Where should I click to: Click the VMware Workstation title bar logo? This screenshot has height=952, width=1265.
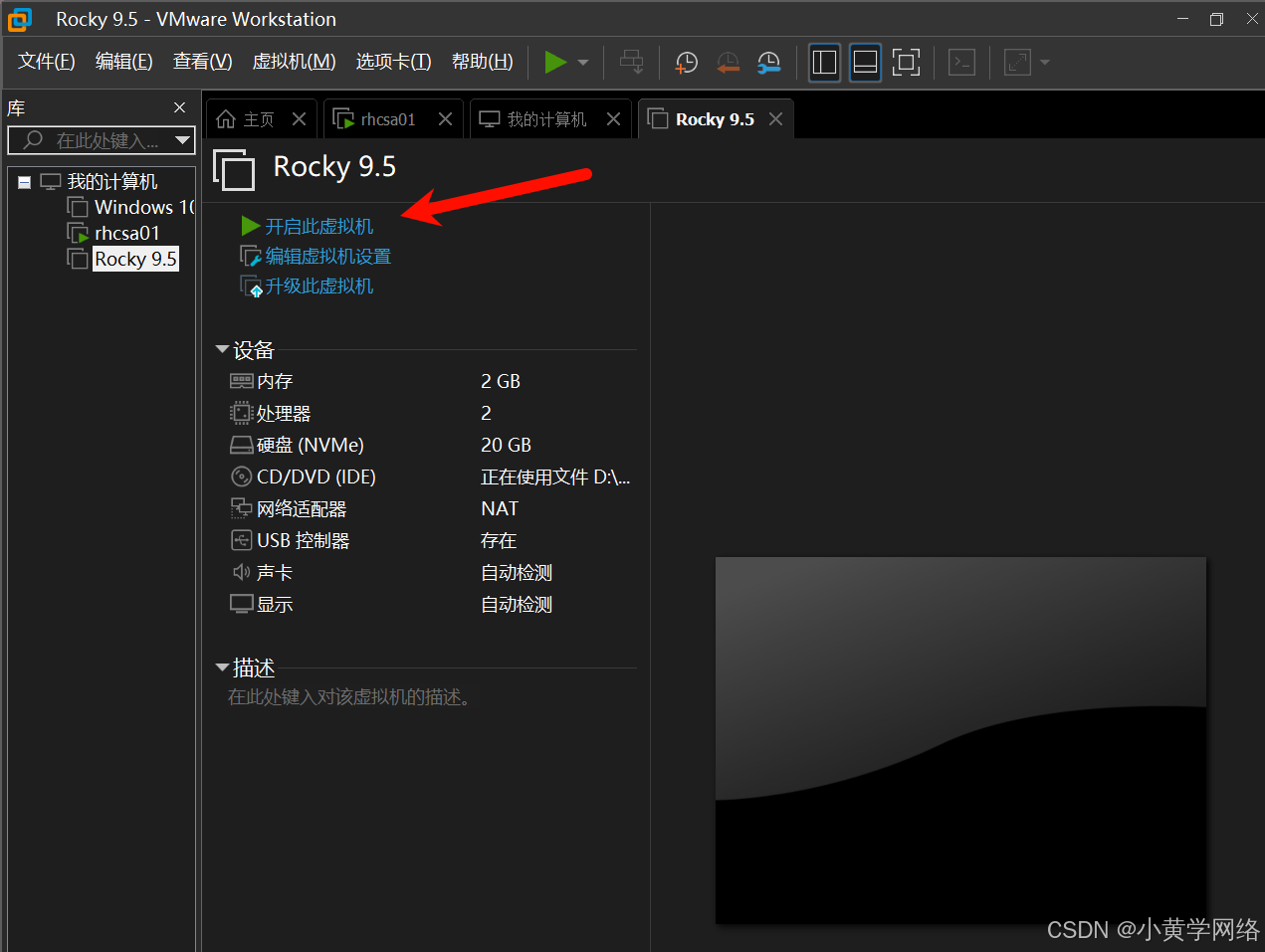click(21, 19)
